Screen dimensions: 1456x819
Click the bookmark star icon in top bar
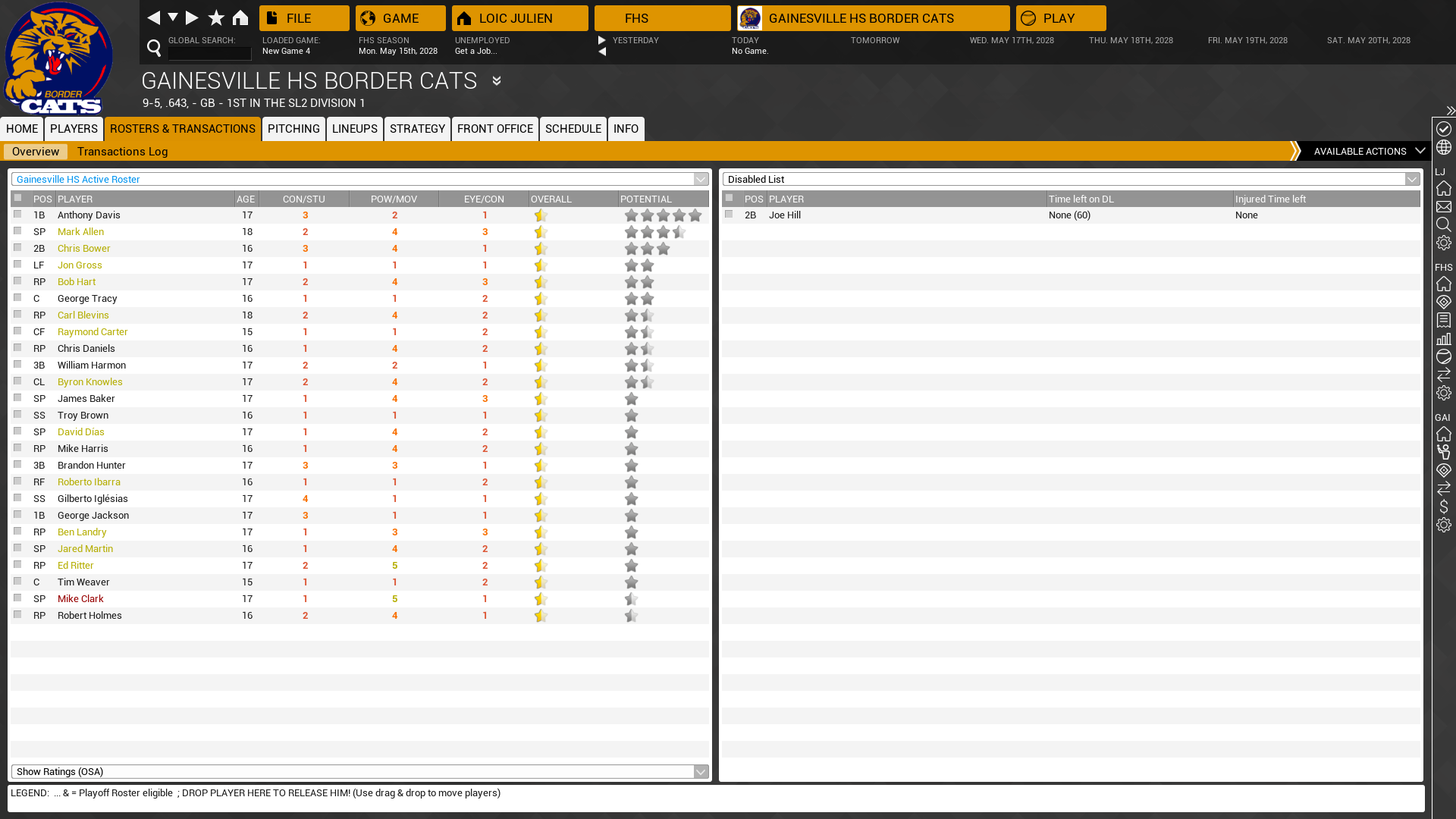coord(216,17)
